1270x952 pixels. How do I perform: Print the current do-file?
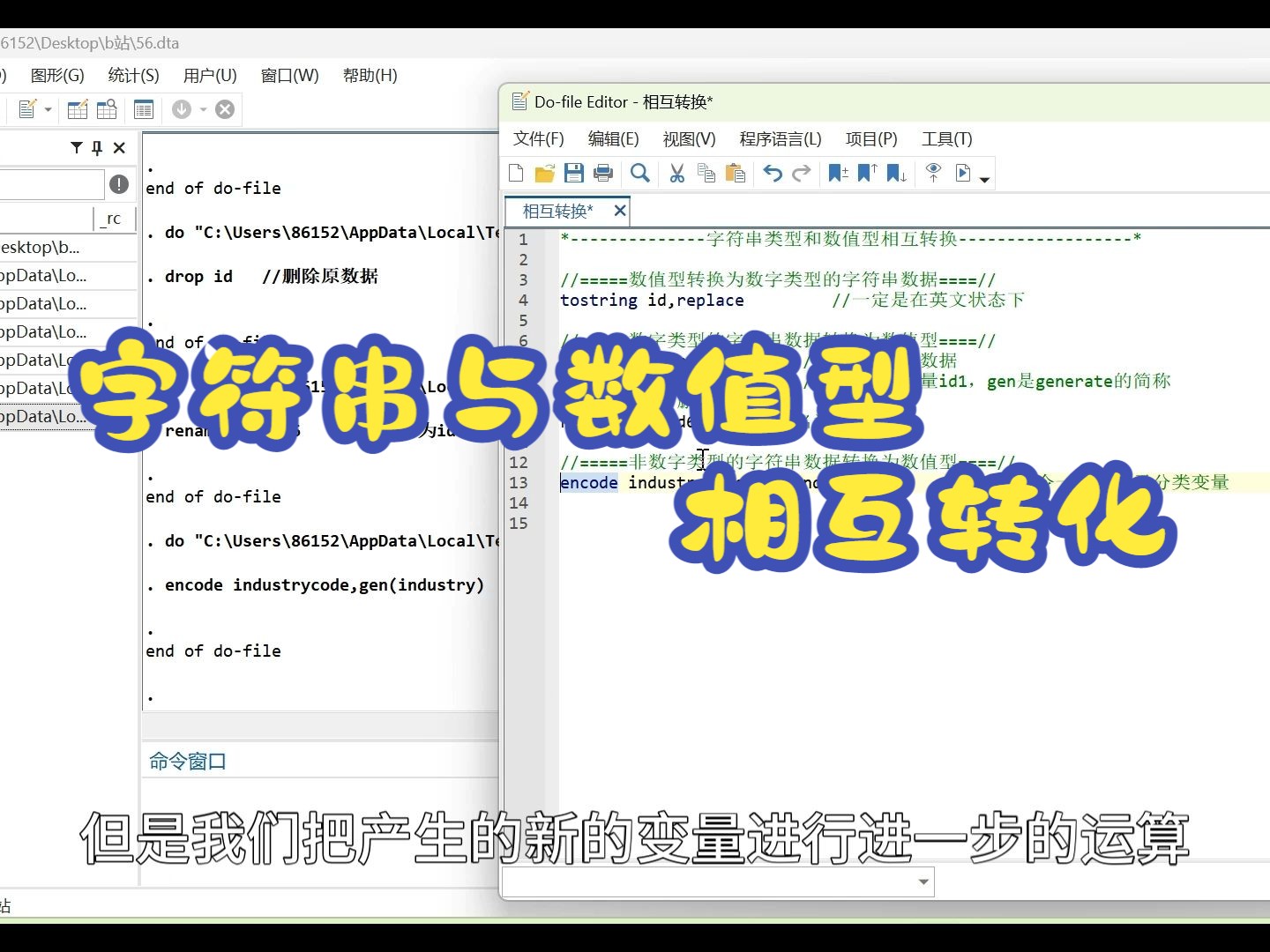pos(603,173)
